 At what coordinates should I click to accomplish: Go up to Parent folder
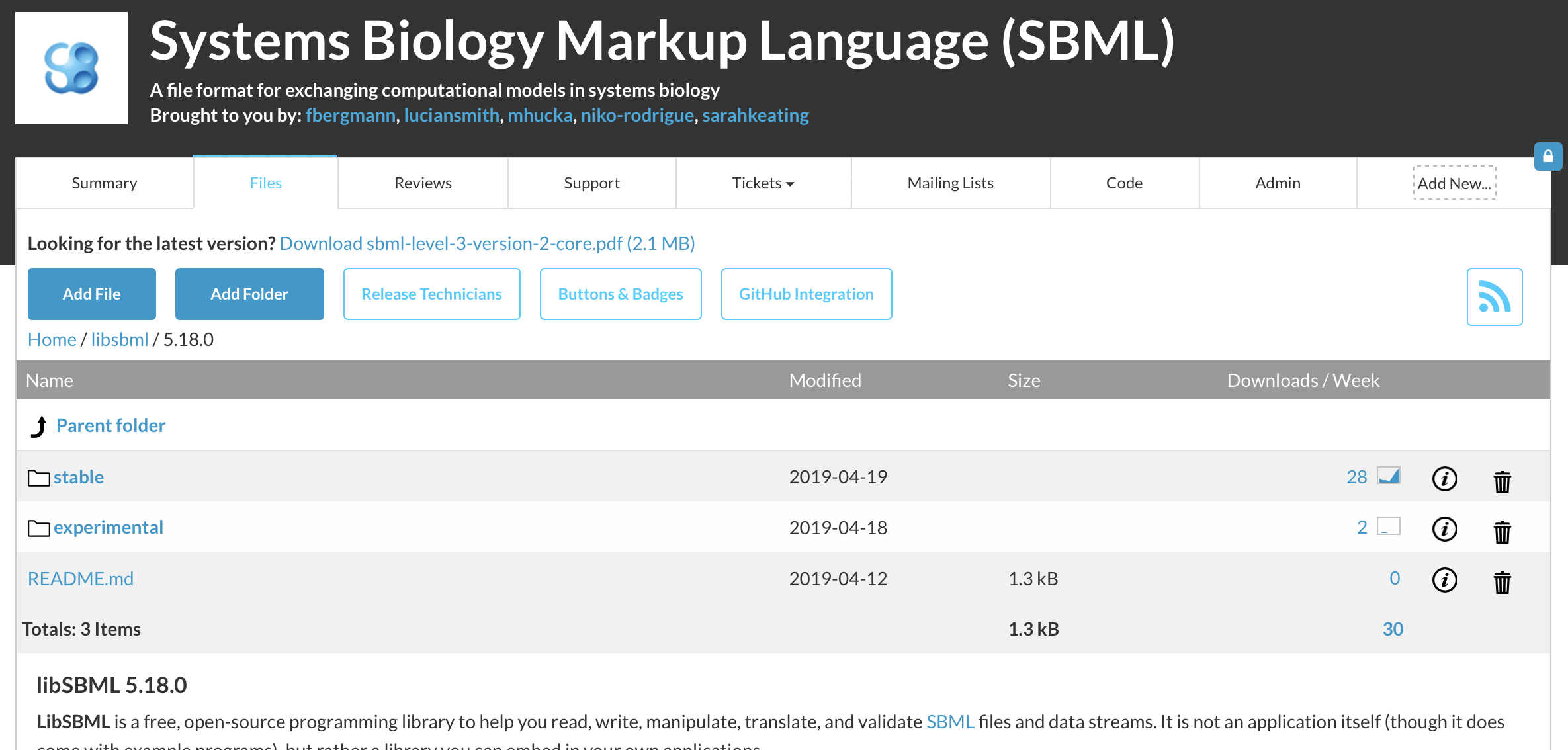tap(110, 425)
